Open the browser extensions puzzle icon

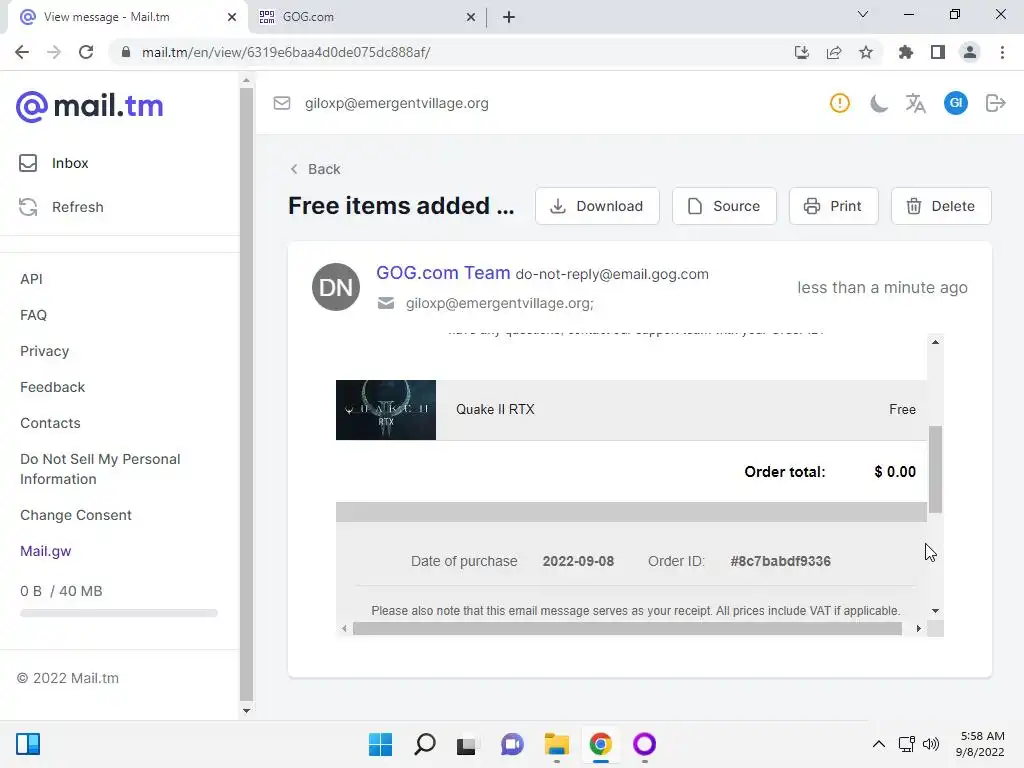coord(905,52)
